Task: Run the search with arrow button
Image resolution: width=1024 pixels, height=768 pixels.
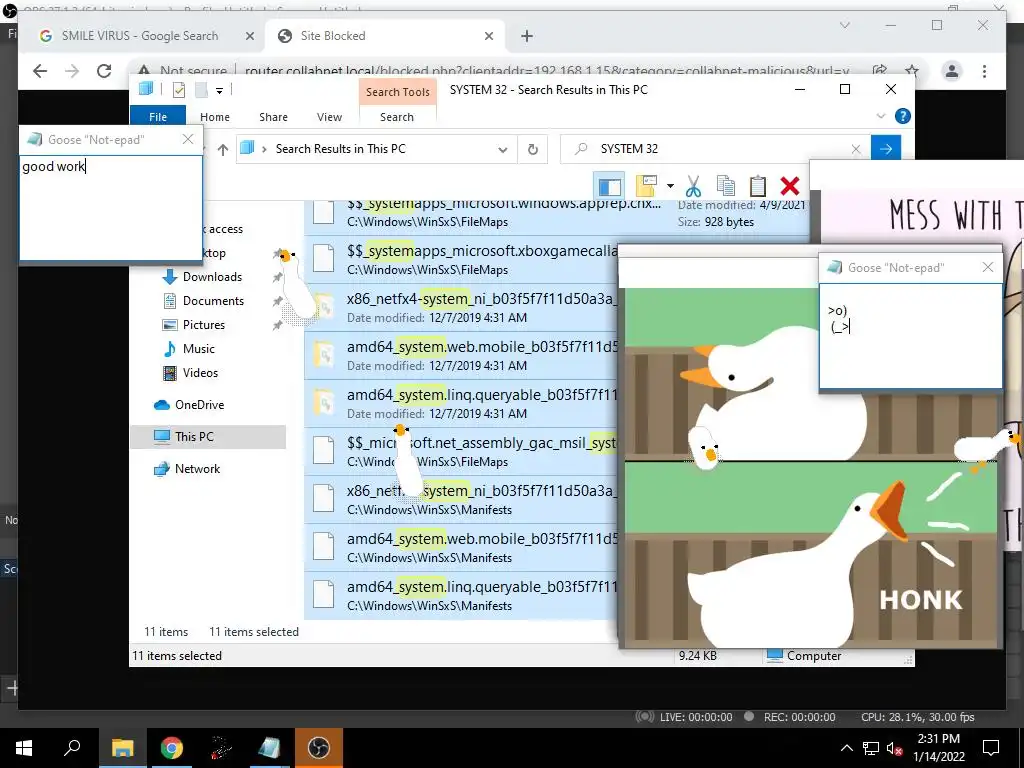Action: (x=886, y=149)
